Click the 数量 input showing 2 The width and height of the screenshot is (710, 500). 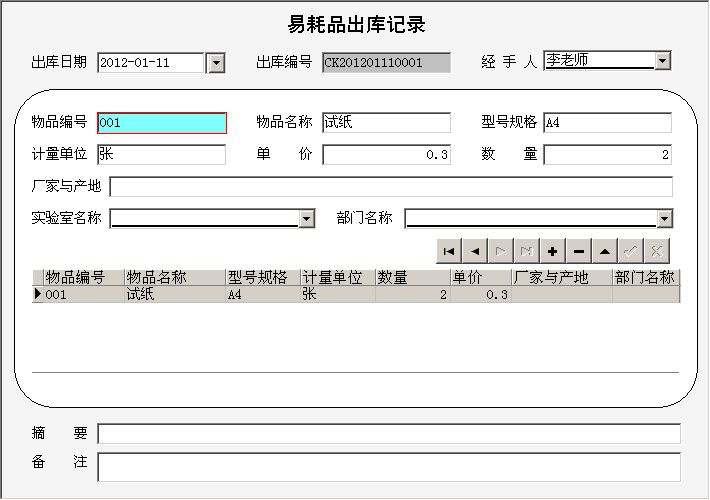(x=607, y=154)
